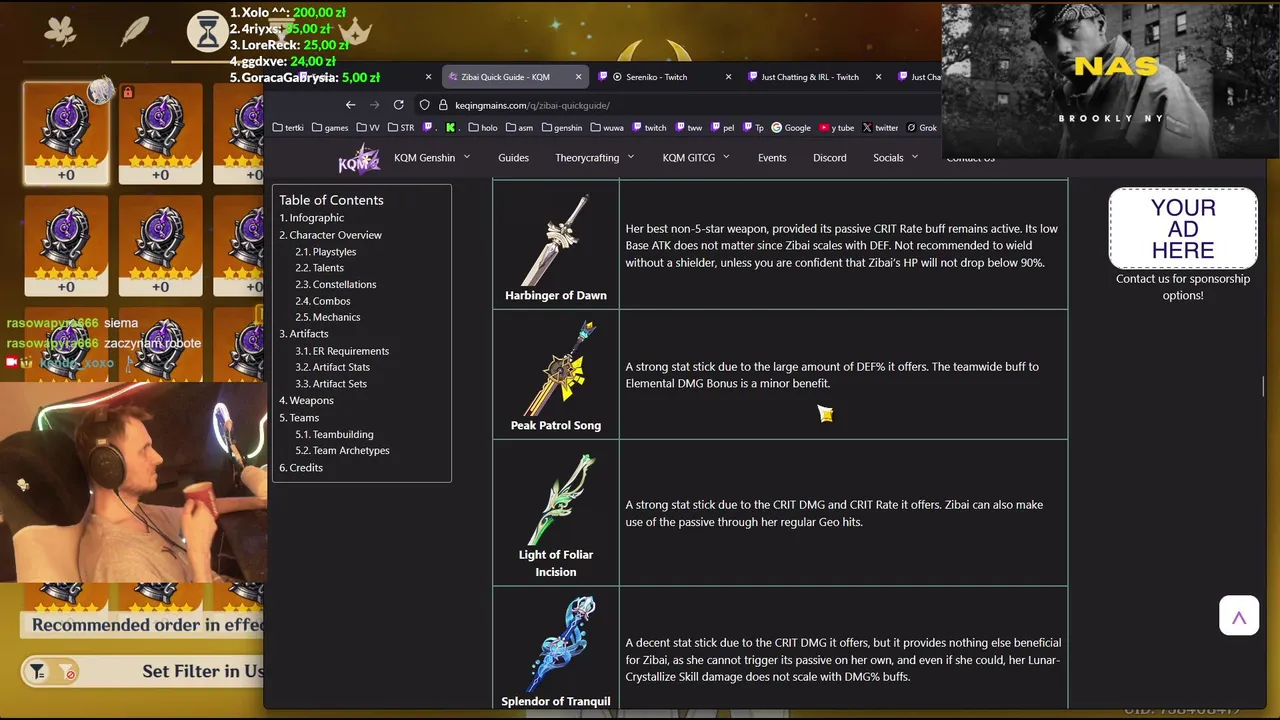Open the twitter bookmark
This screenshot has height=720, width=1280.
(x=880, y=128)
